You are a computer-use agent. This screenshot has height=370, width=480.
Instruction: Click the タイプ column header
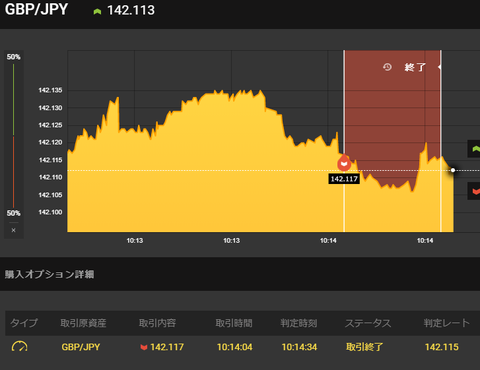pos(24,323)
